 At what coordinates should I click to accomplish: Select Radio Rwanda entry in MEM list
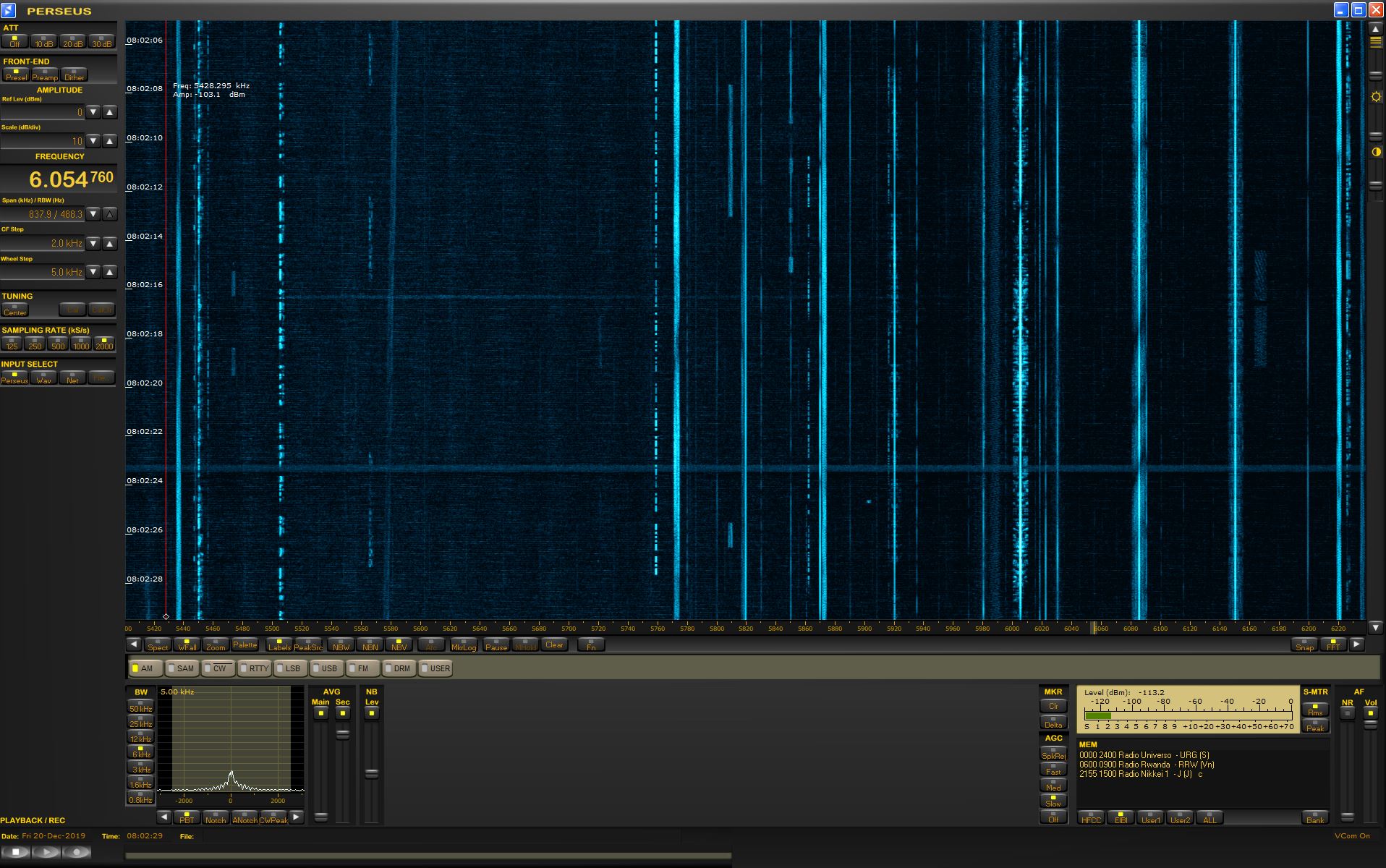[x=1146, y=765]
